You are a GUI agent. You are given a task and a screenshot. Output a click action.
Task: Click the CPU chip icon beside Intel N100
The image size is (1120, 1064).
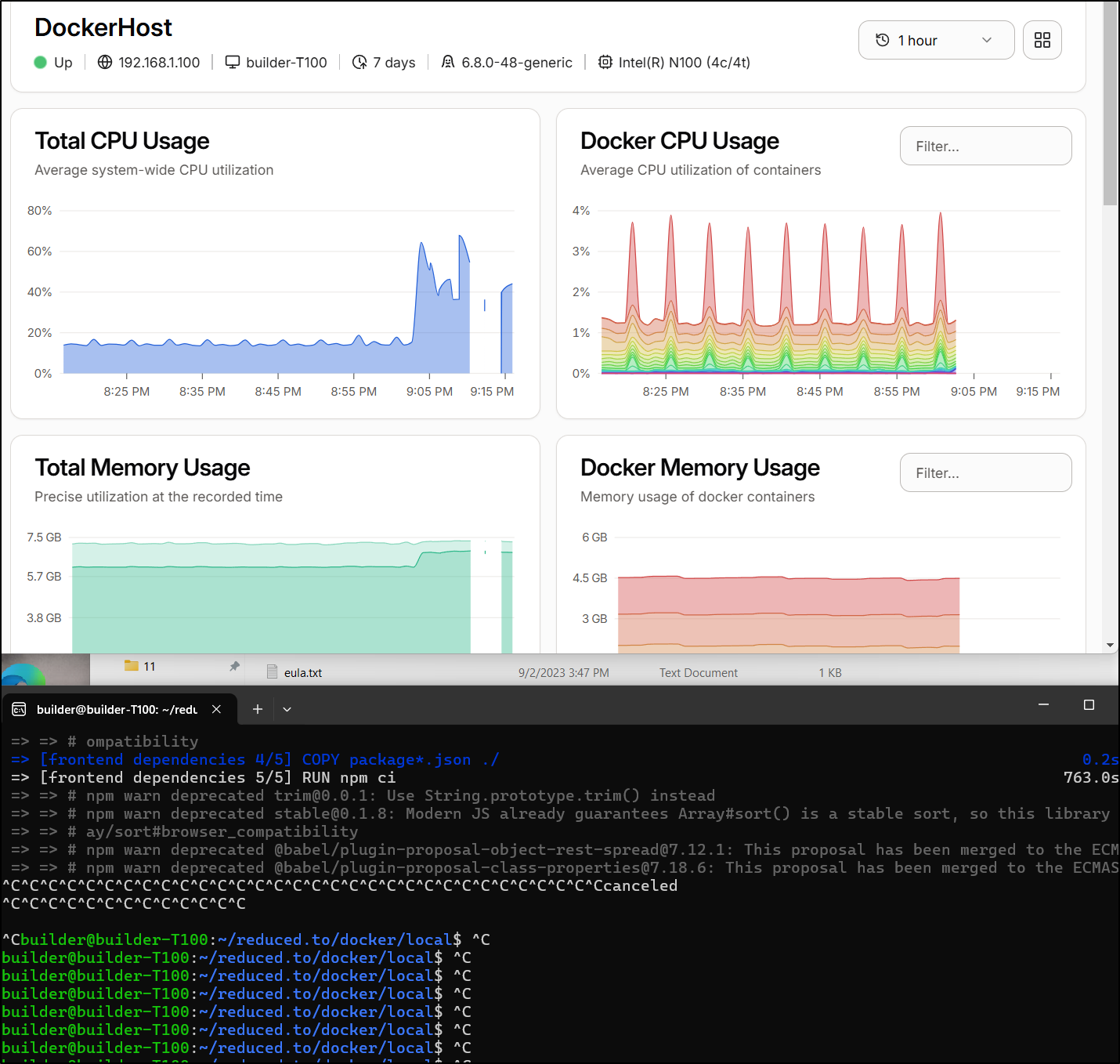[x=605, y=62]
